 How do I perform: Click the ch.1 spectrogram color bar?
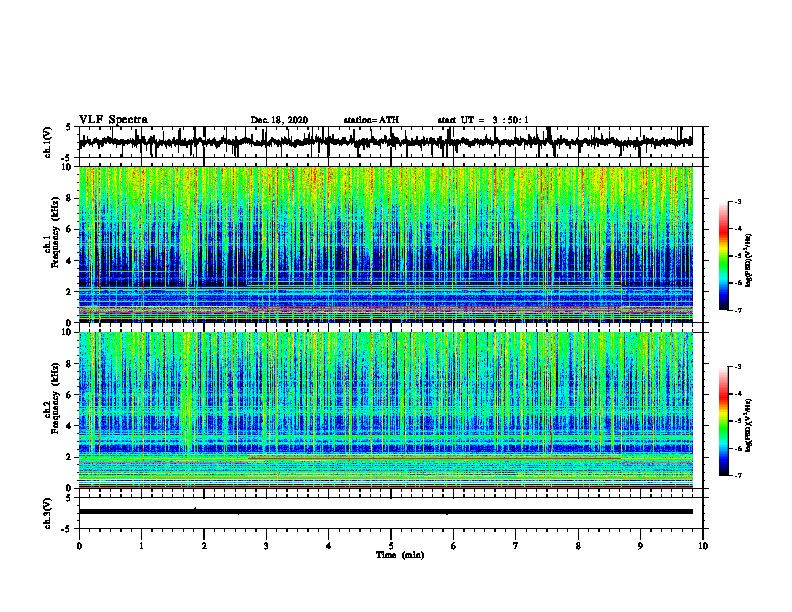click(x=723, y=256)
